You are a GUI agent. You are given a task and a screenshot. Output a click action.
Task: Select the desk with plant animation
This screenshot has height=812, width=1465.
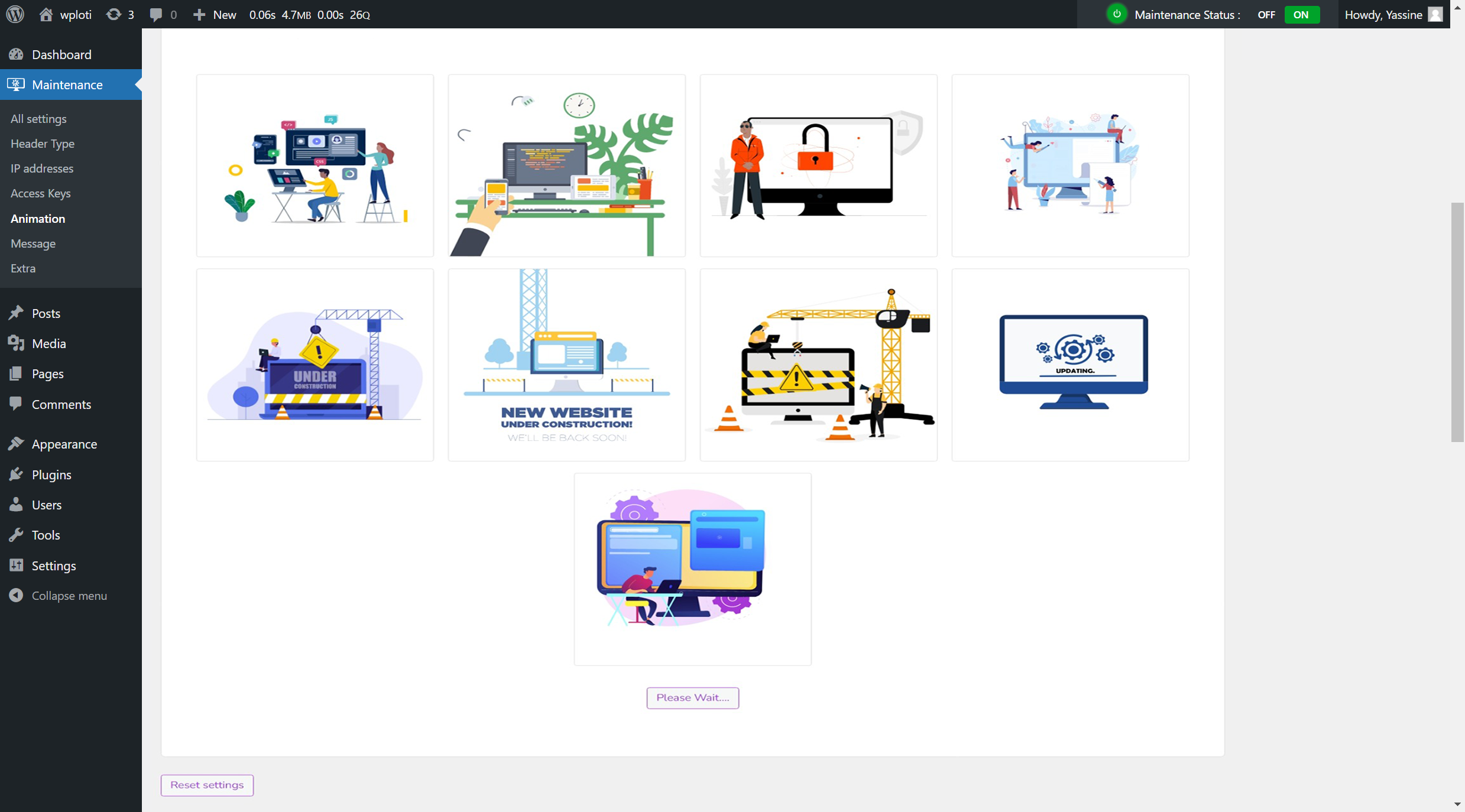click(567, 165)
